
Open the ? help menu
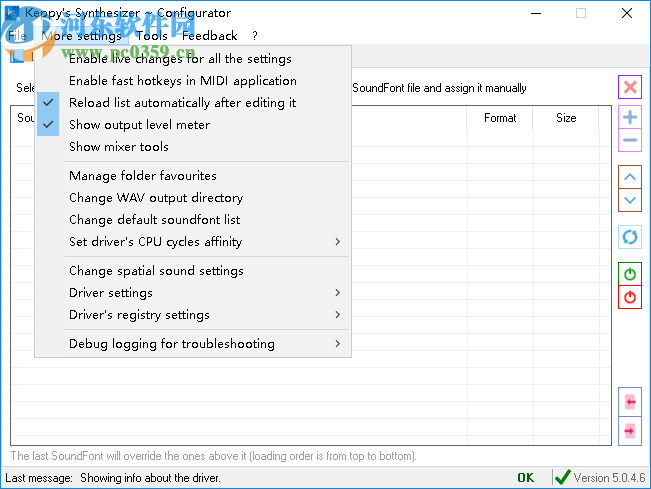255,36
